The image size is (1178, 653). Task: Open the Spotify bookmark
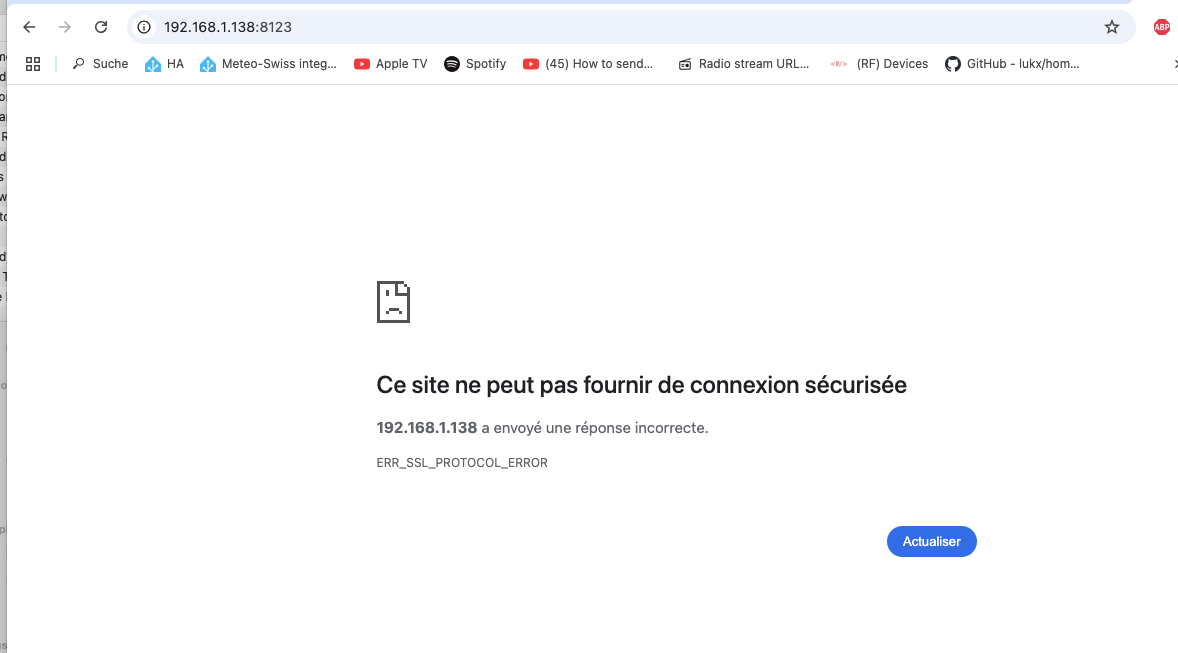475,64
